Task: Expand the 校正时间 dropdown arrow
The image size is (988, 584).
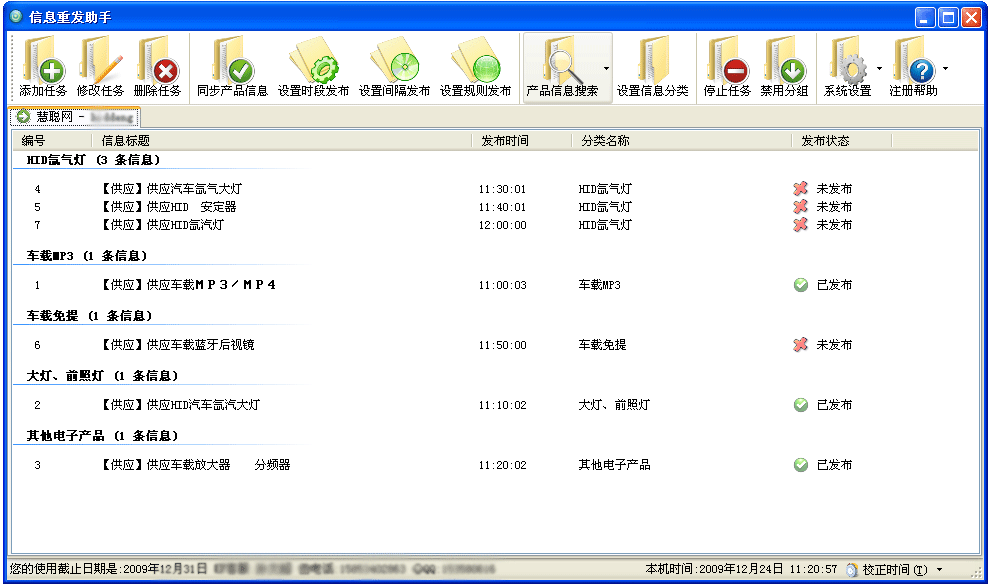Action: 939,570
